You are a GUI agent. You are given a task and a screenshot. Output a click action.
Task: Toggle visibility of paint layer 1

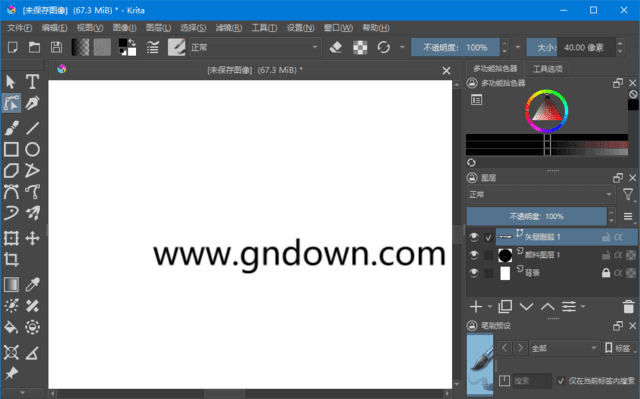coord(473,255)
